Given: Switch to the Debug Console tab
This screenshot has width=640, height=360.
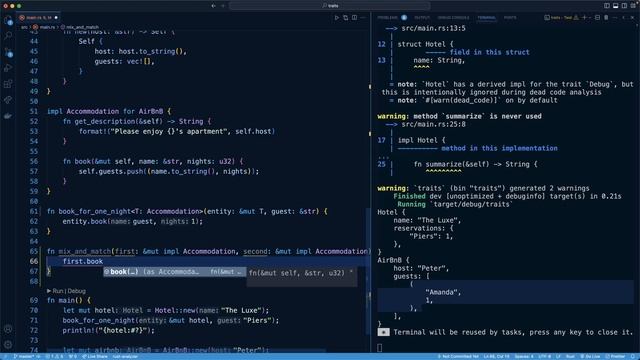Looking at the screenshot, I should 453,18.
